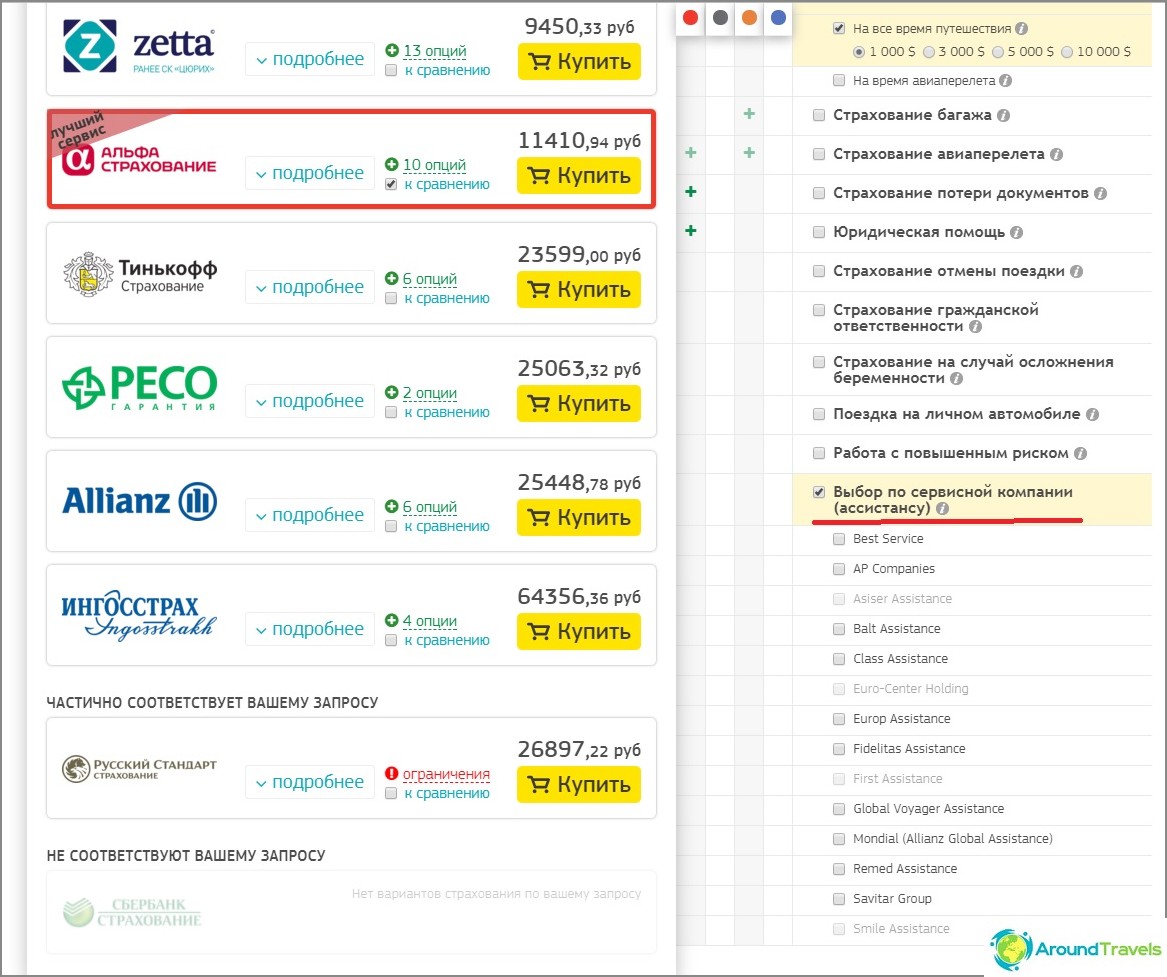This screenshot has height=977, width=1167.
Task: Open info icon for осложнения беременности
Action: pyautogui.click(x=956, y=379)
